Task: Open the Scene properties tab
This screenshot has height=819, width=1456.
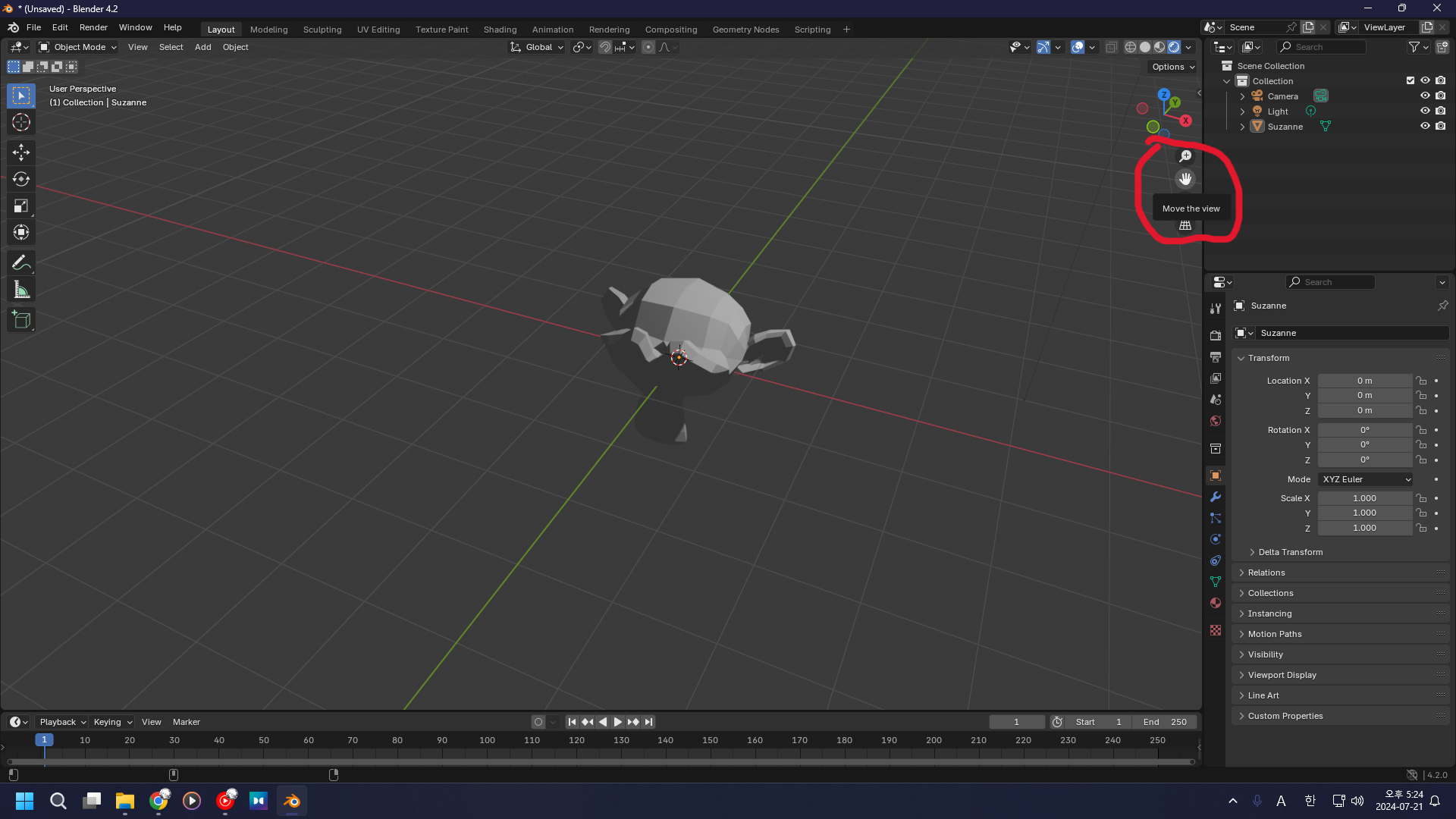Action: (x=1216, y=399)
